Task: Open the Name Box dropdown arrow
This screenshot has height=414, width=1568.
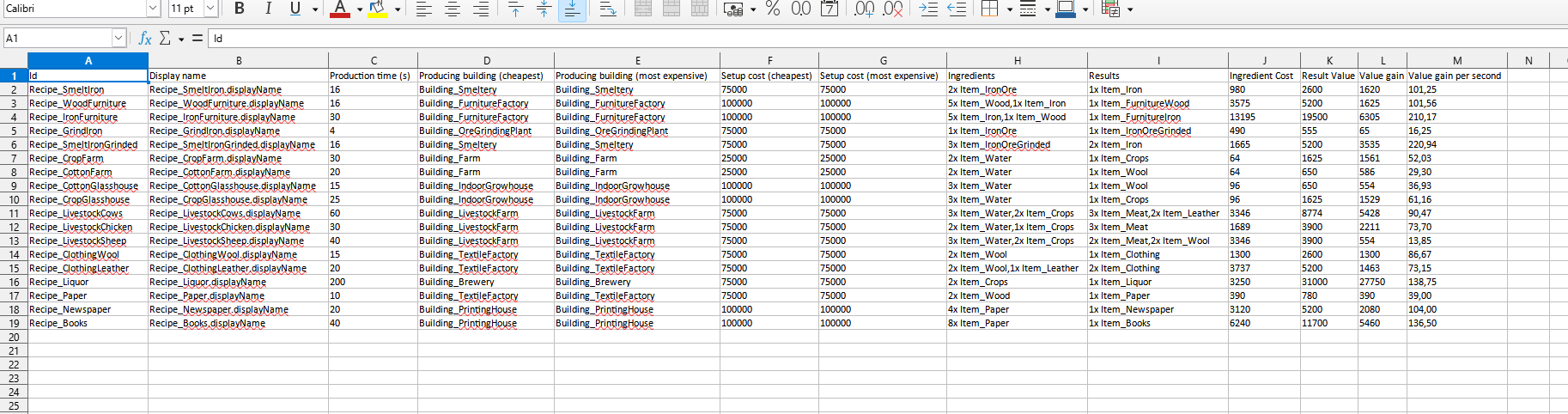Action: click(x=119, y=38)
